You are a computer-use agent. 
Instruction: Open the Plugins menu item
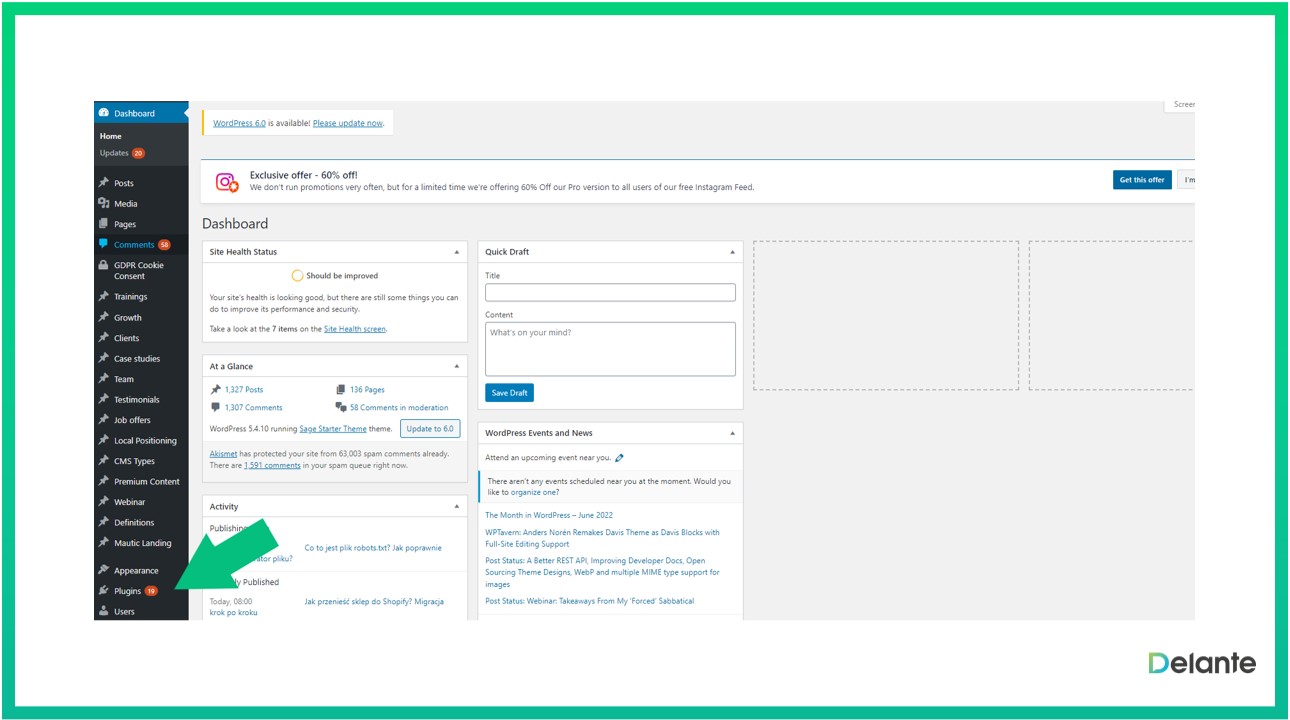click(x=127, y=591)
